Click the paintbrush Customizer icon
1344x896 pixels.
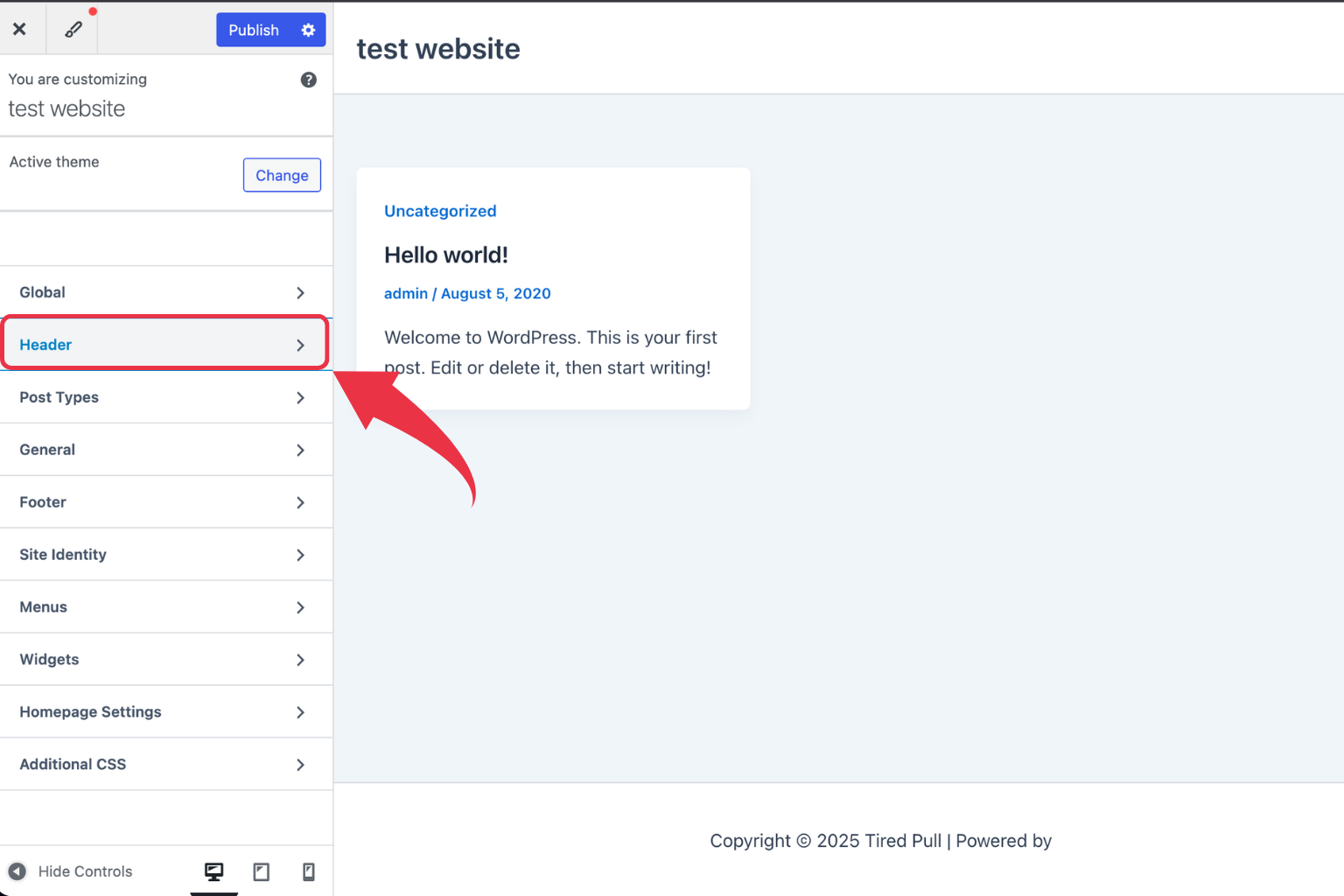point(73,29)
